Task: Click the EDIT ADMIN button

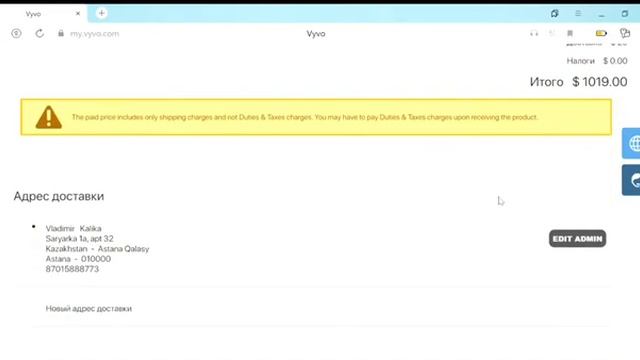Action: (577, 238)
